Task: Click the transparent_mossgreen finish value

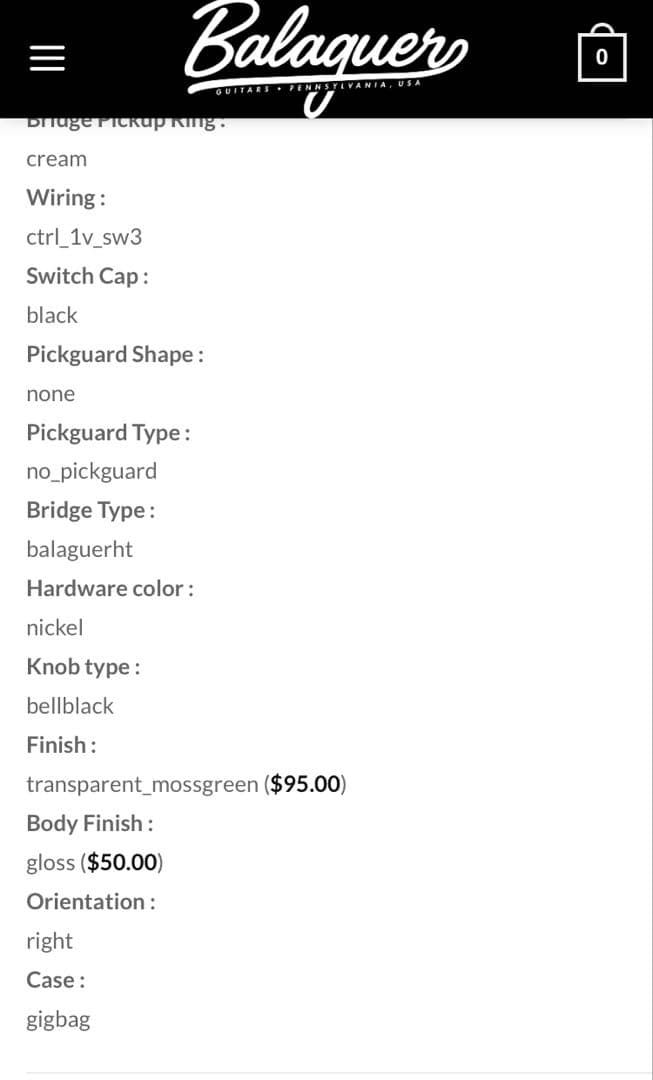Action: tap(142, 784)
